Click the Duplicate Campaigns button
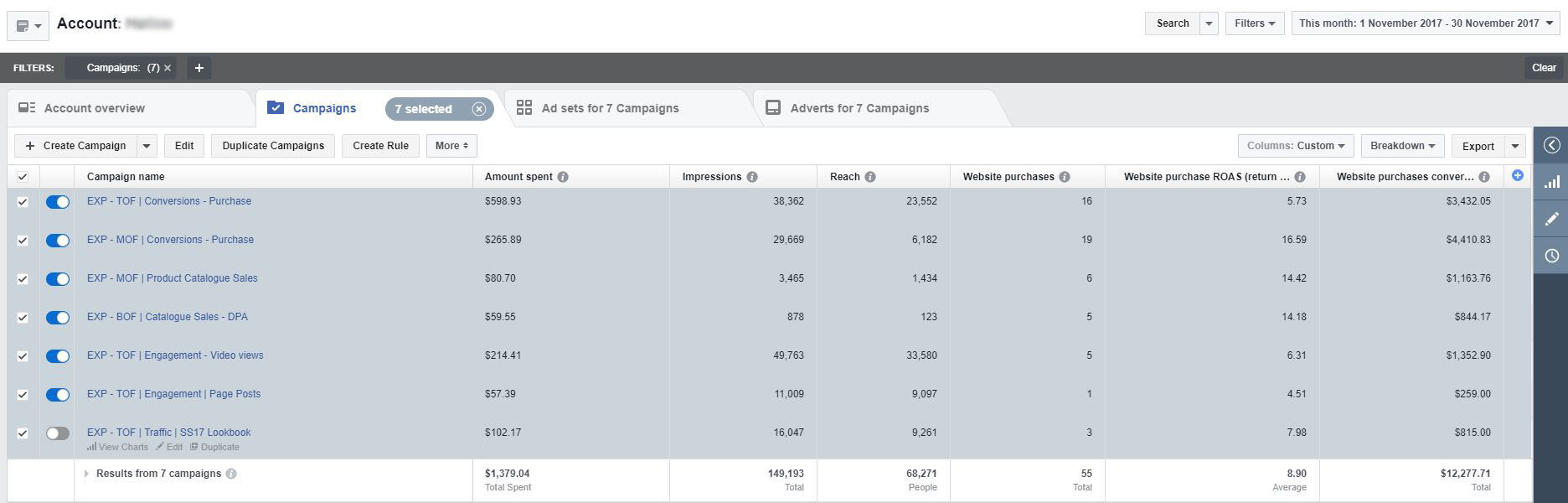Screen dimensions: 1568x503 click(x=273, y=146)
